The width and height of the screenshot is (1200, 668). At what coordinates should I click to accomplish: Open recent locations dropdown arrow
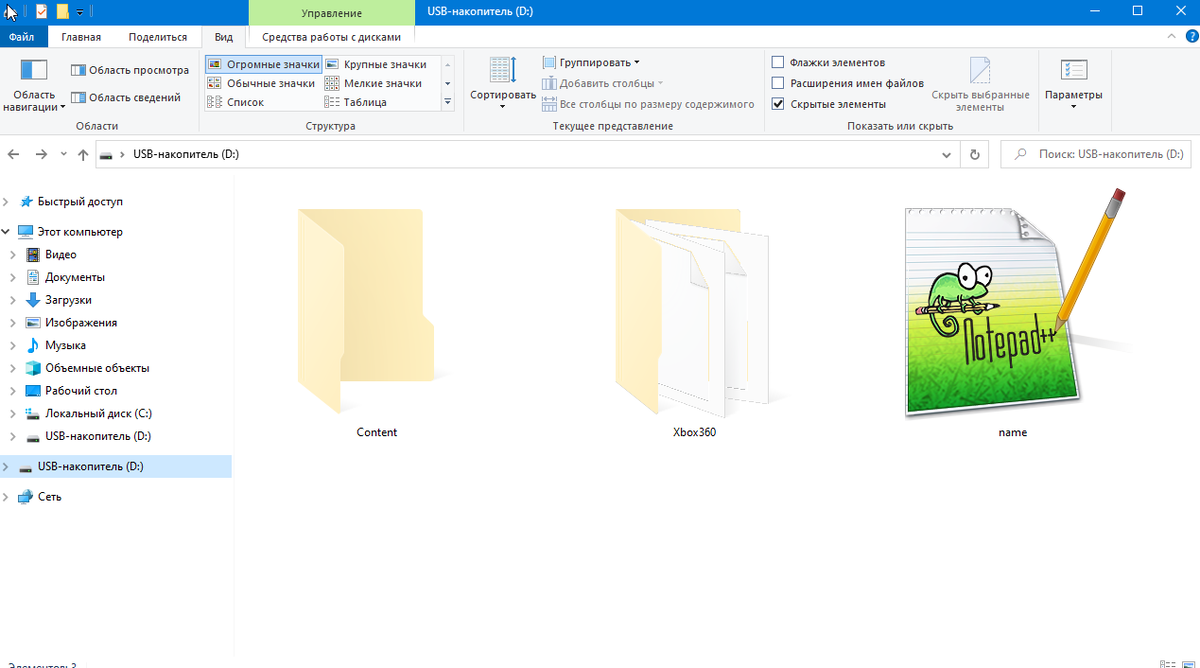tap(64, 155)
